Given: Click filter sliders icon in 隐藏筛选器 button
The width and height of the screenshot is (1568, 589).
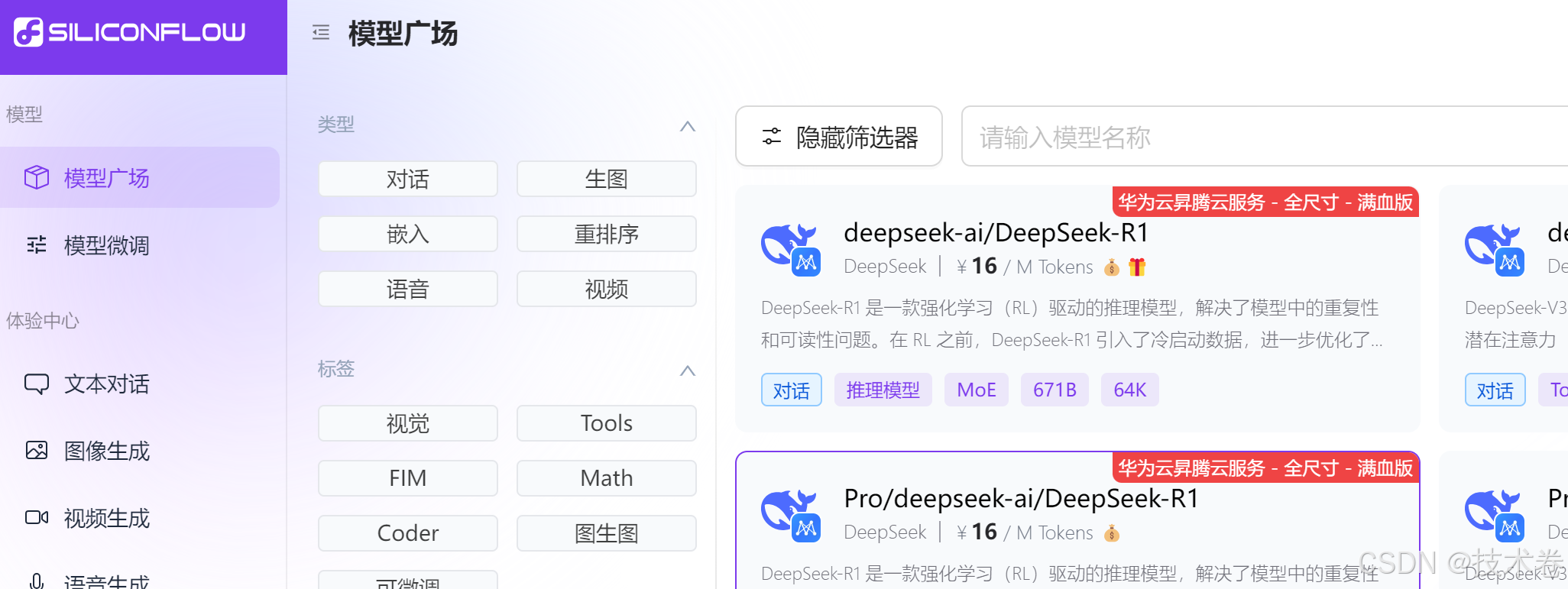Looking at the screenshot, I should [x=772, y=137].
